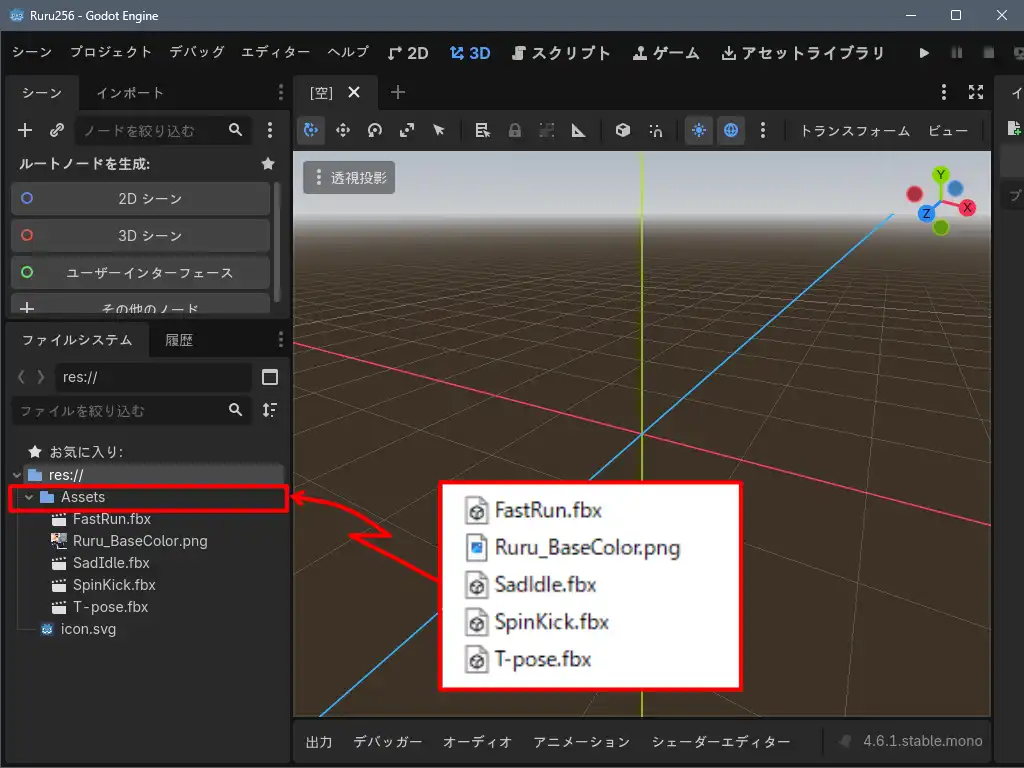Click the ユーザーインターフェース root node button
Screen dimensions: 1024x768
(x=140, y=272)
